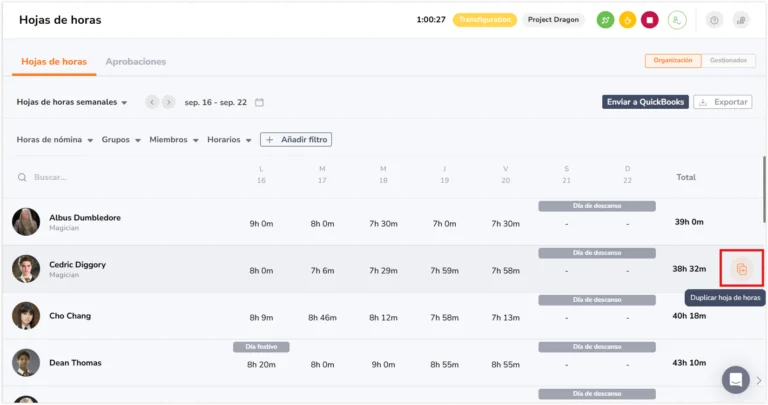This screenshot has width=768, height=405.
Task: Click Cedric Diggory name
Action: 77,264
